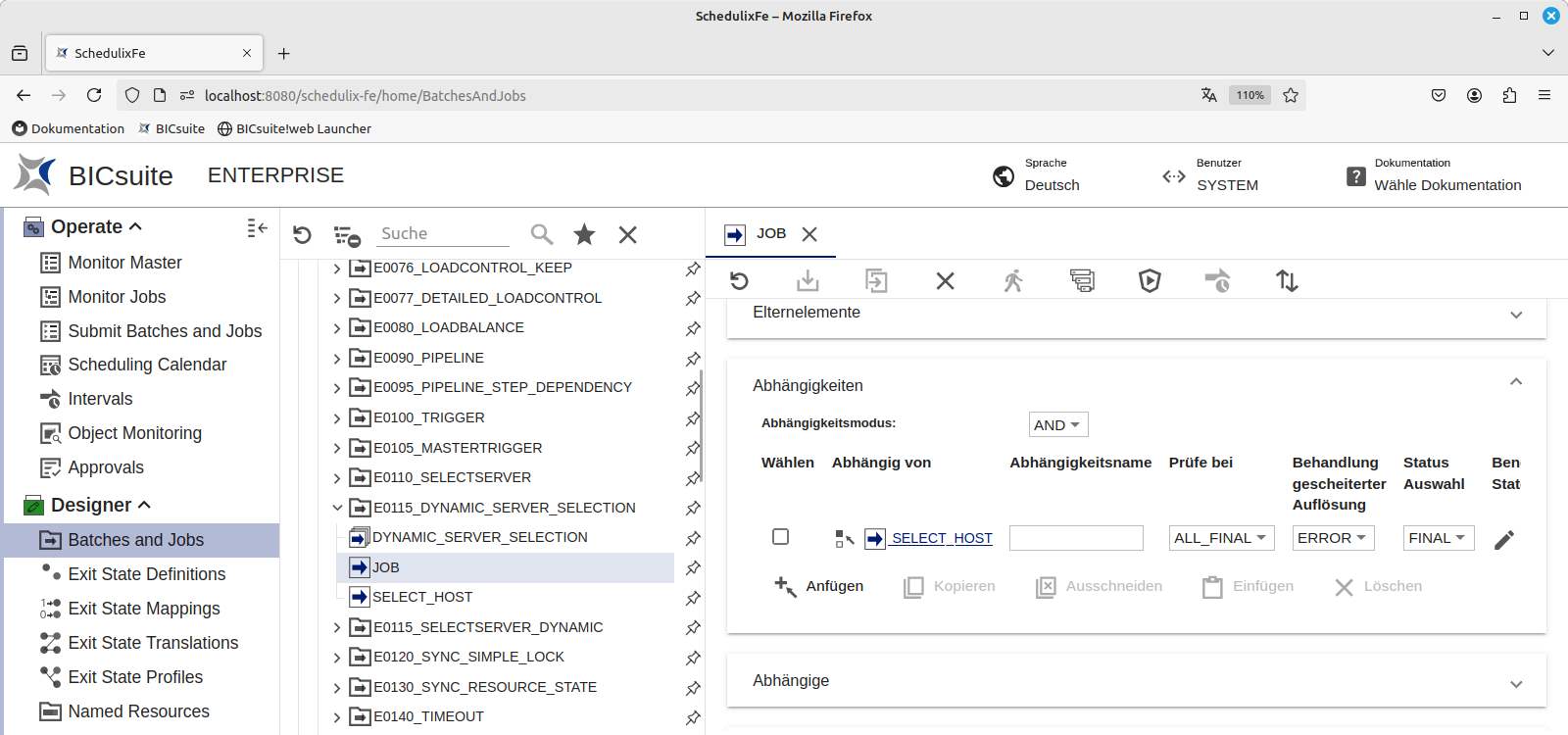Open Wähle Dokumentation selector
Screen dimensions: 1568x735
tap(1447, 185)
